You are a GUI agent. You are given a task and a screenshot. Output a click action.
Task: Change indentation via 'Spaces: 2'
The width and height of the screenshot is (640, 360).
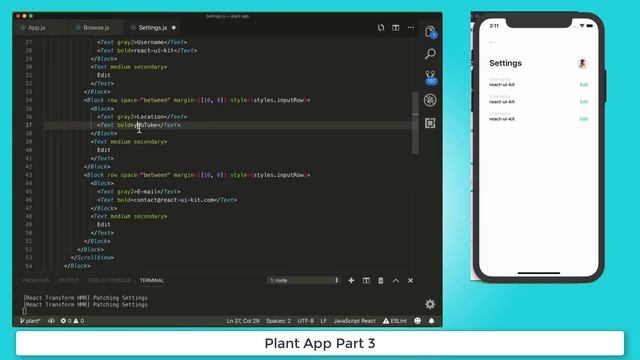(278, 321)
